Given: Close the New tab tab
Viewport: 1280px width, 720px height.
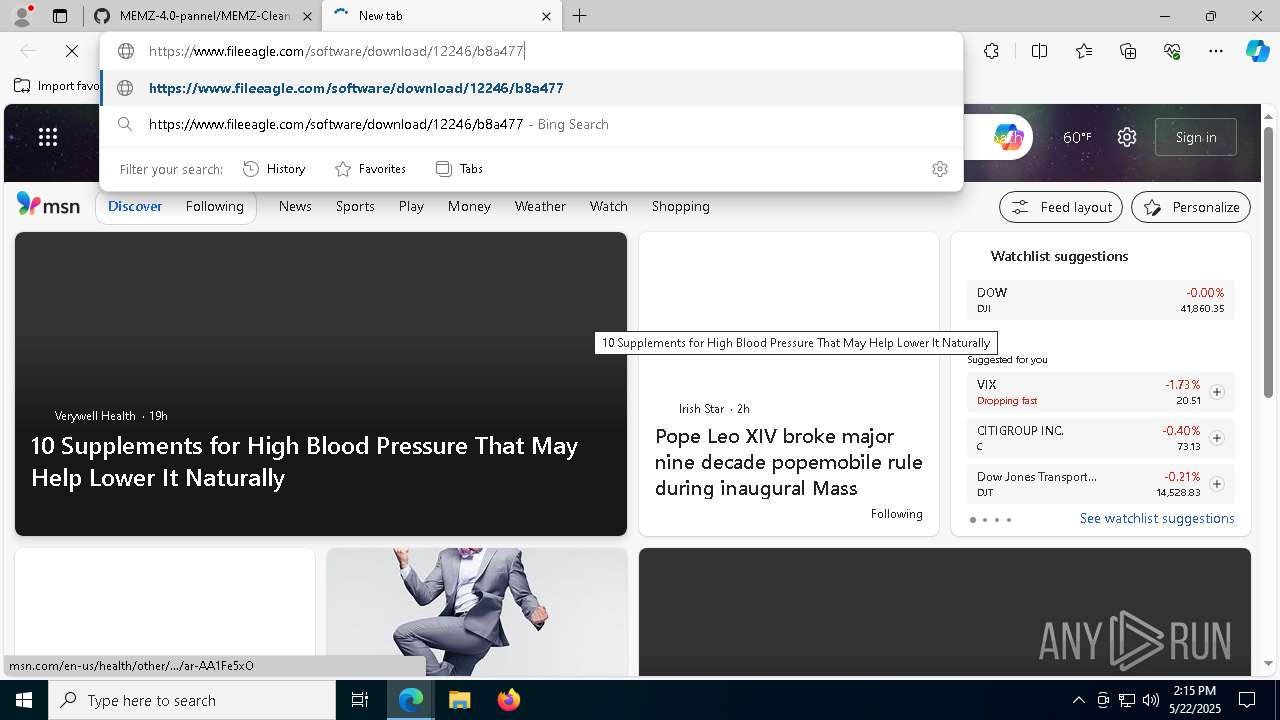Looking at the screenshot, I should point(546,16).
